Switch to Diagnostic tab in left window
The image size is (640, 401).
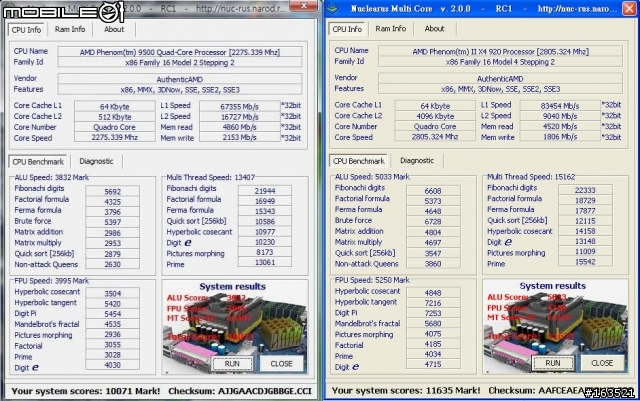coord(96,161)
